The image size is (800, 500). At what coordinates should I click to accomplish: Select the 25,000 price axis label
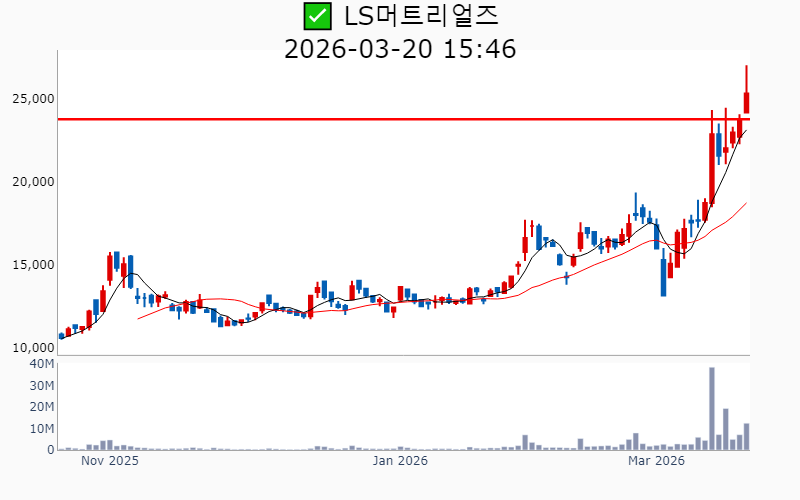pos(33,99)
